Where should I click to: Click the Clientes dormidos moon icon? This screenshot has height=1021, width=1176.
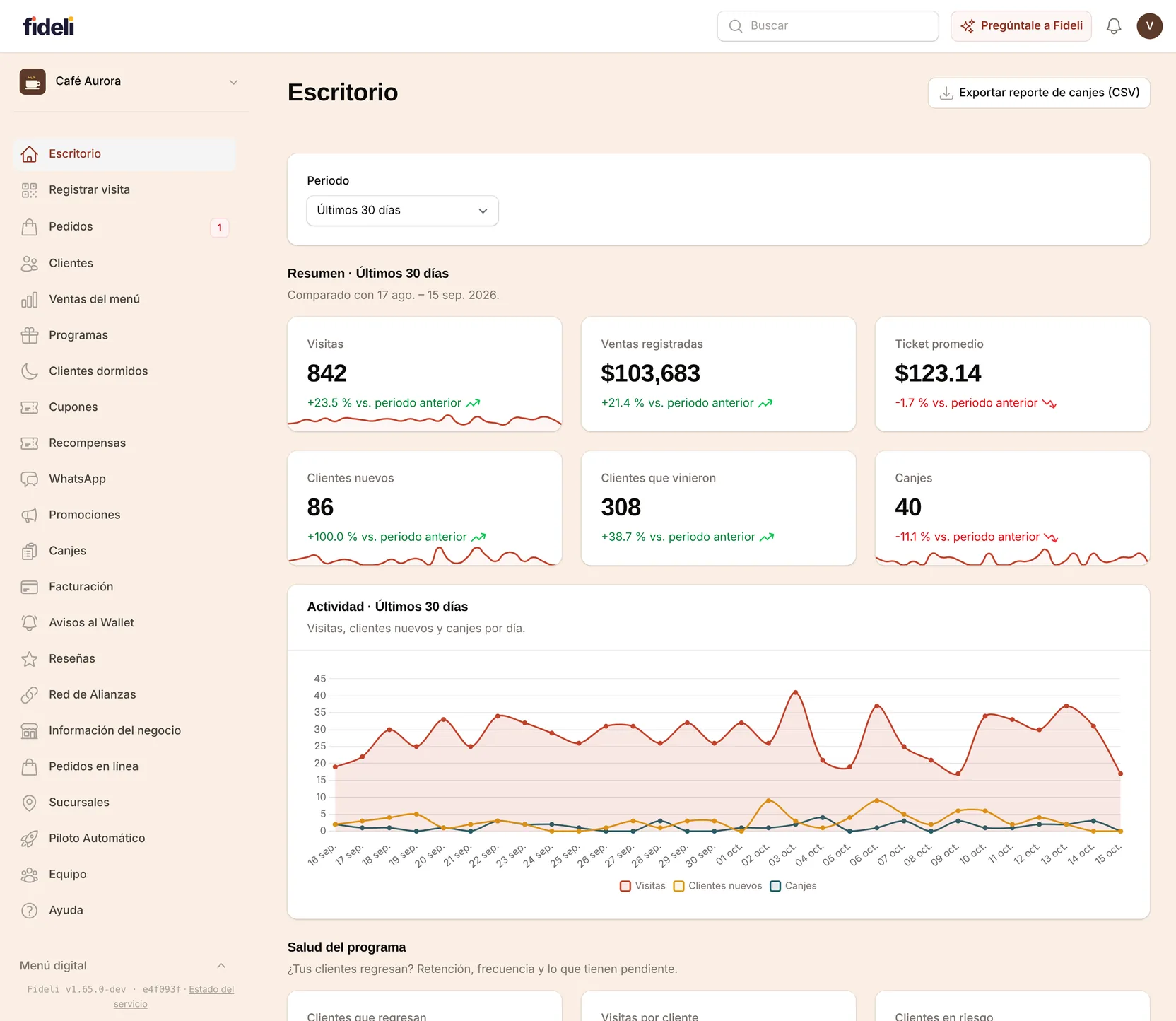click(x=29, y=371)
